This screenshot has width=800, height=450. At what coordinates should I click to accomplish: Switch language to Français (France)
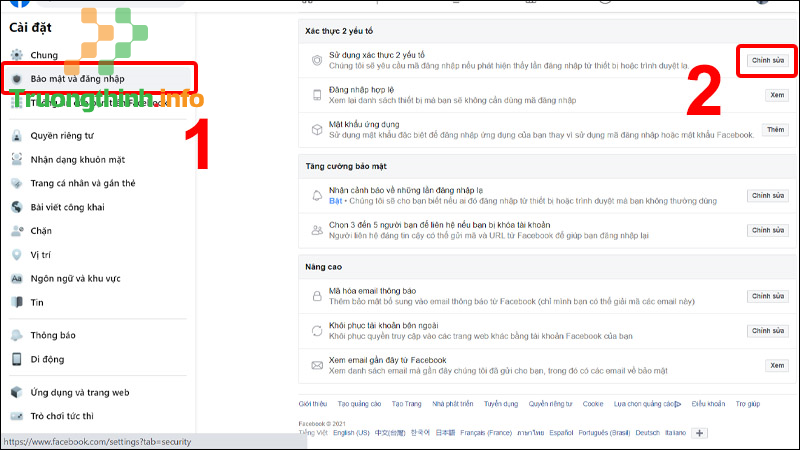click(x=486, y=433)
